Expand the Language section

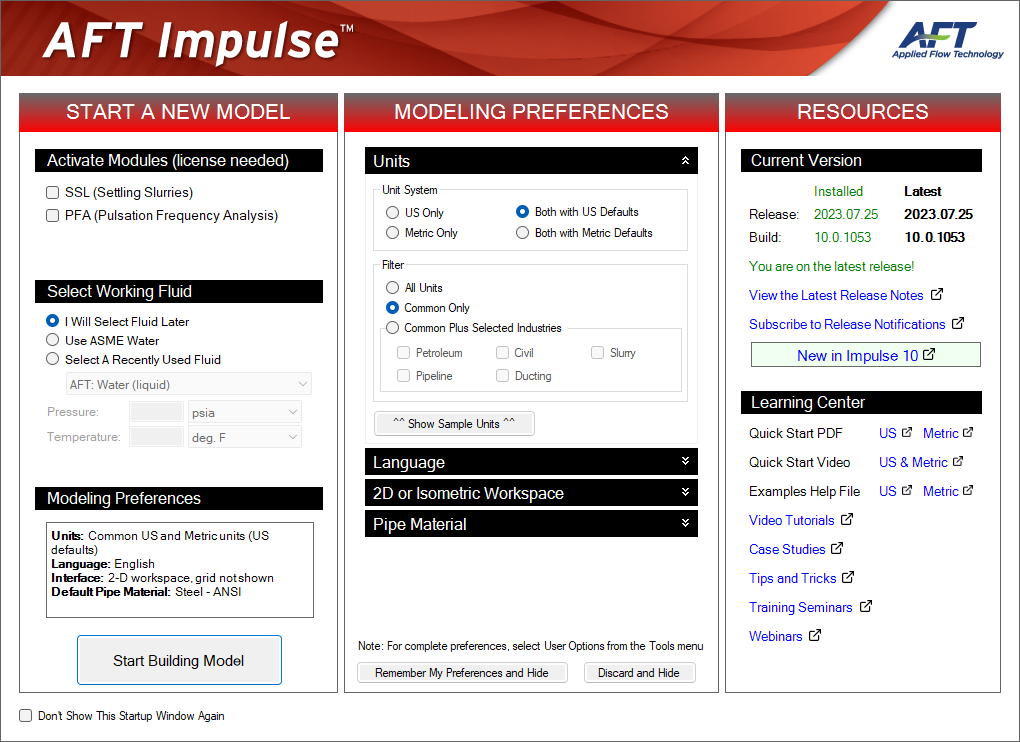tap(685, 461)
